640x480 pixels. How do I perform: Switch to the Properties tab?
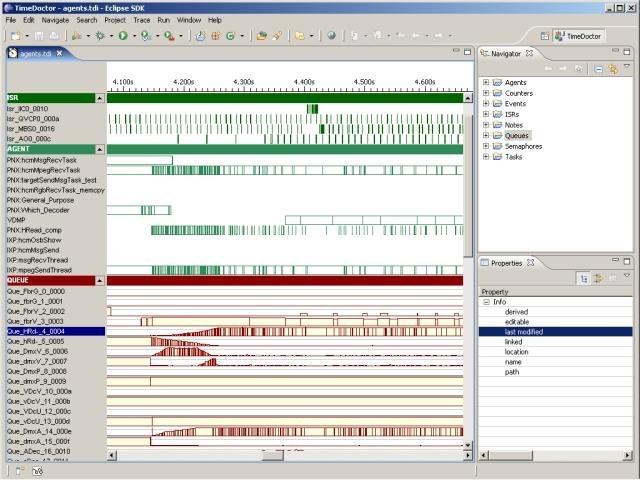[505, 263]
